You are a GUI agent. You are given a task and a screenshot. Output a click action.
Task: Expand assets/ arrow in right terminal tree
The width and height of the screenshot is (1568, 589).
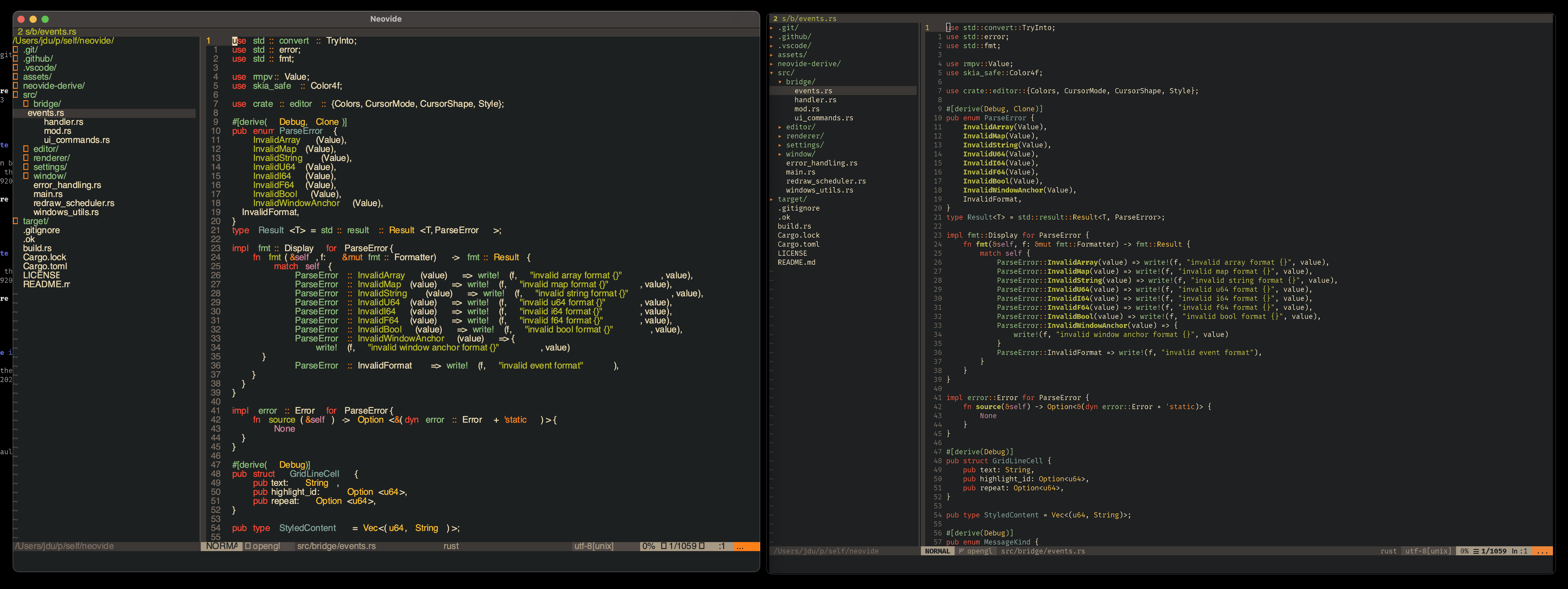click(x=771, y=55)
